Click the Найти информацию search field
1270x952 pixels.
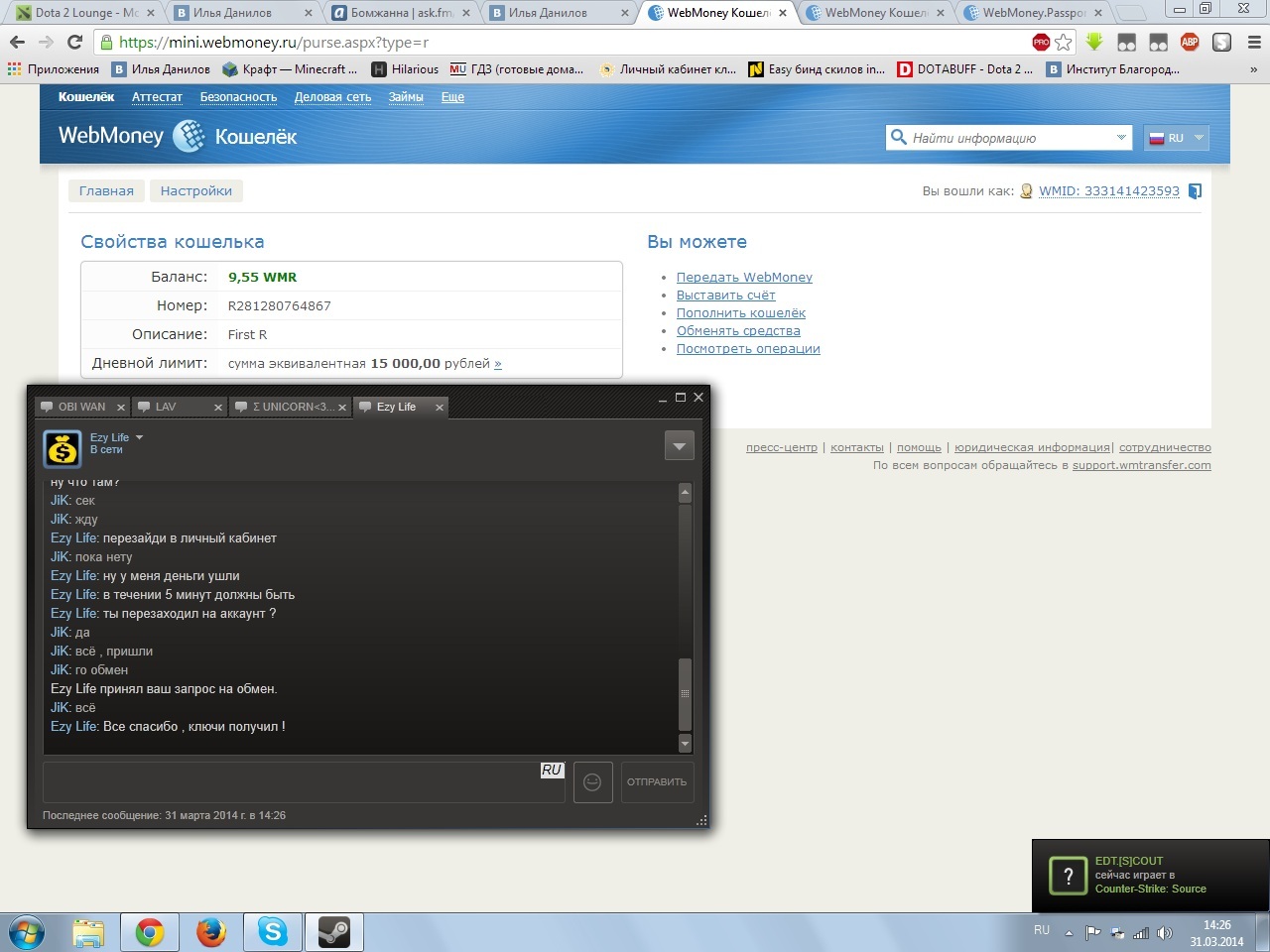(1009, 138)
